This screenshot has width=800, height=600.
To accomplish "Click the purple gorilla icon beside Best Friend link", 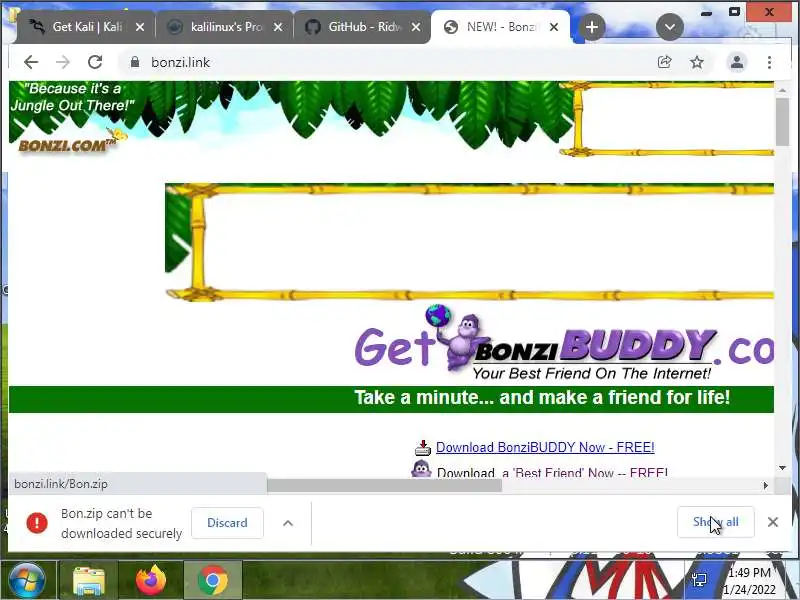I will coord(421,468).
